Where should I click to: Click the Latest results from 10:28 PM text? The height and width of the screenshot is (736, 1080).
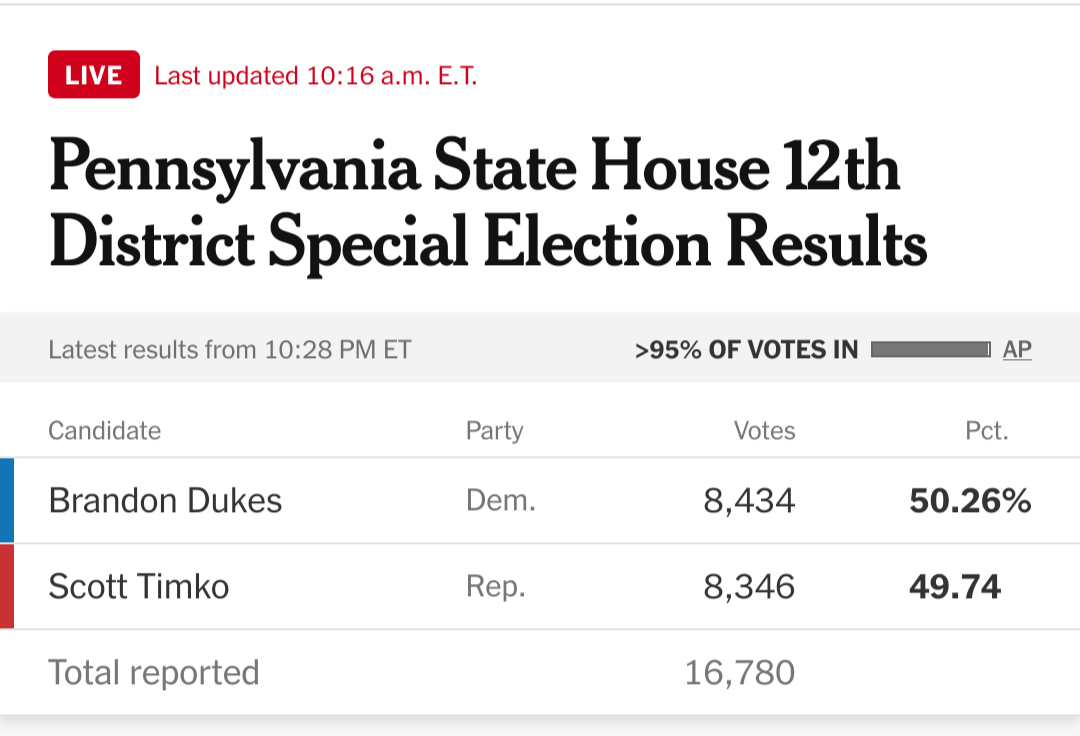(230, 350)
